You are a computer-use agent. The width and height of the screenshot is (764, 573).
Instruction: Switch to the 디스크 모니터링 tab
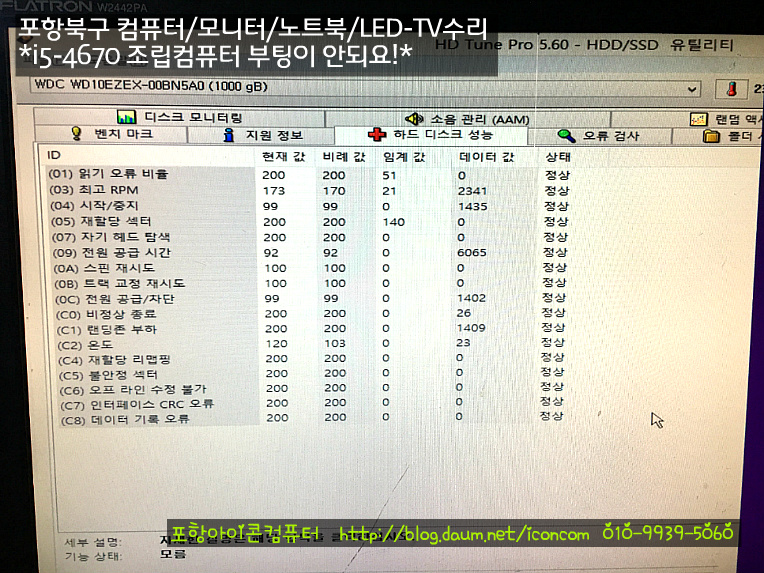pos(179,117)
